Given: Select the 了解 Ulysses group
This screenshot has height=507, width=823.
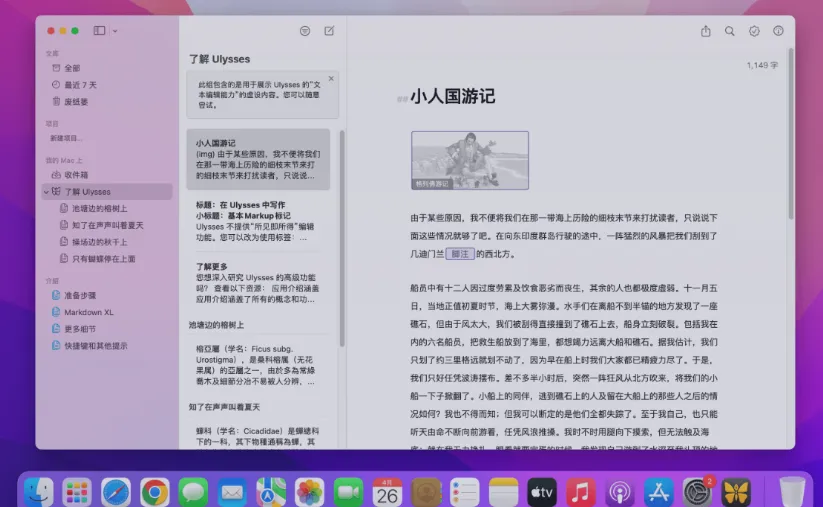Looking at the screenshot, I should 107,192.
